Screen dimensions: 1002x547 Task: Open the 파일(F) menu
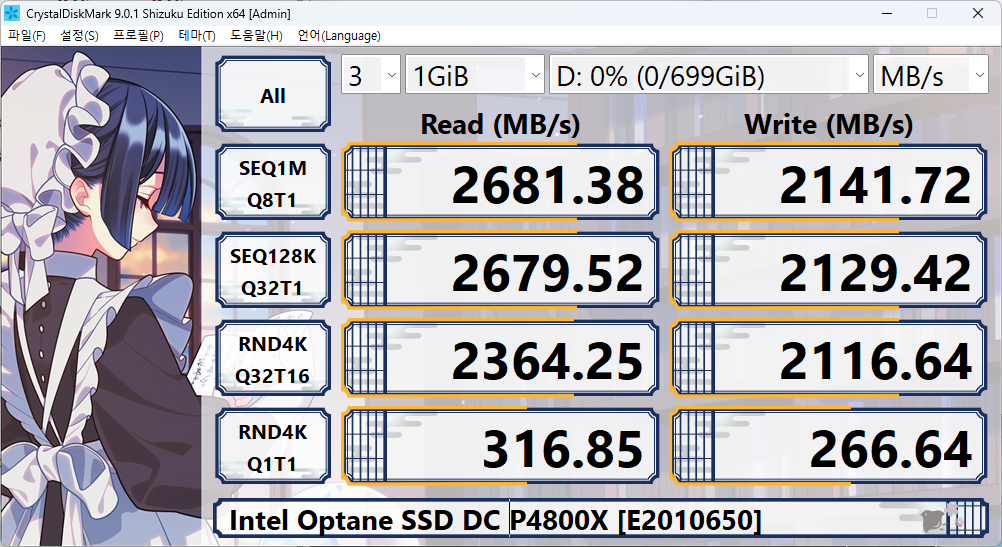point(27,36)
